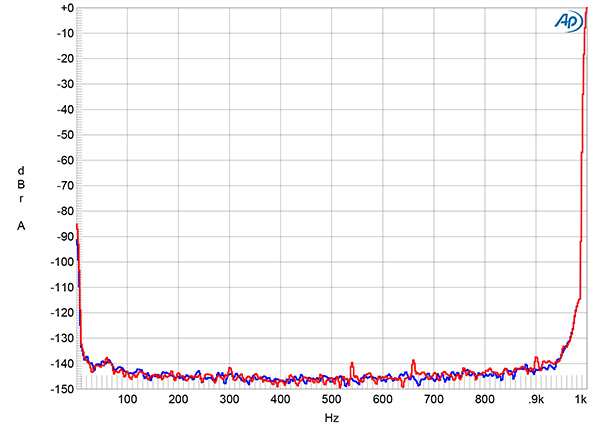Select the 500 tick on the frequency axis
This screenshot has width=600, height=427.
click(331, 401)
